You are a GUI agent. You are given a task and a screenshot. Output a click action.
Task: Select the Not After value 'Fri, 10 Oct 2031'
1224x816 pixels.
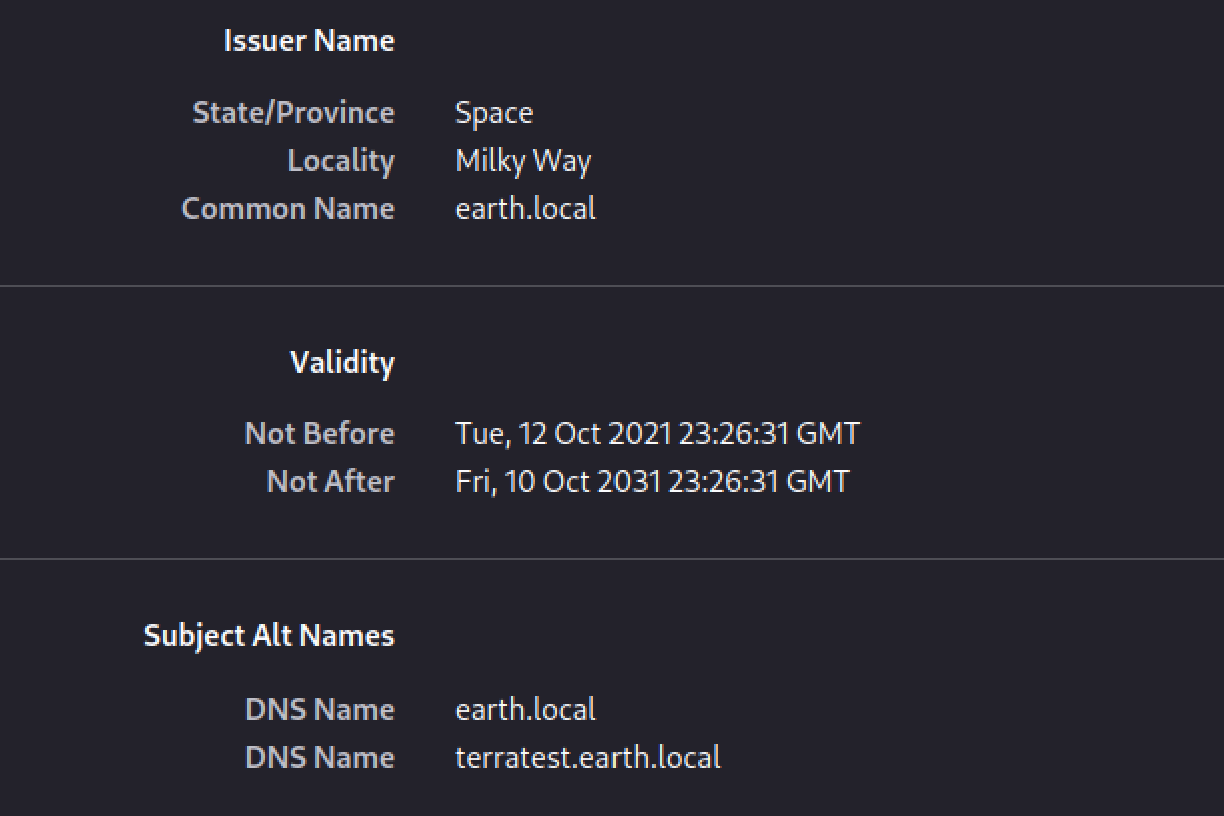point(558,481)
